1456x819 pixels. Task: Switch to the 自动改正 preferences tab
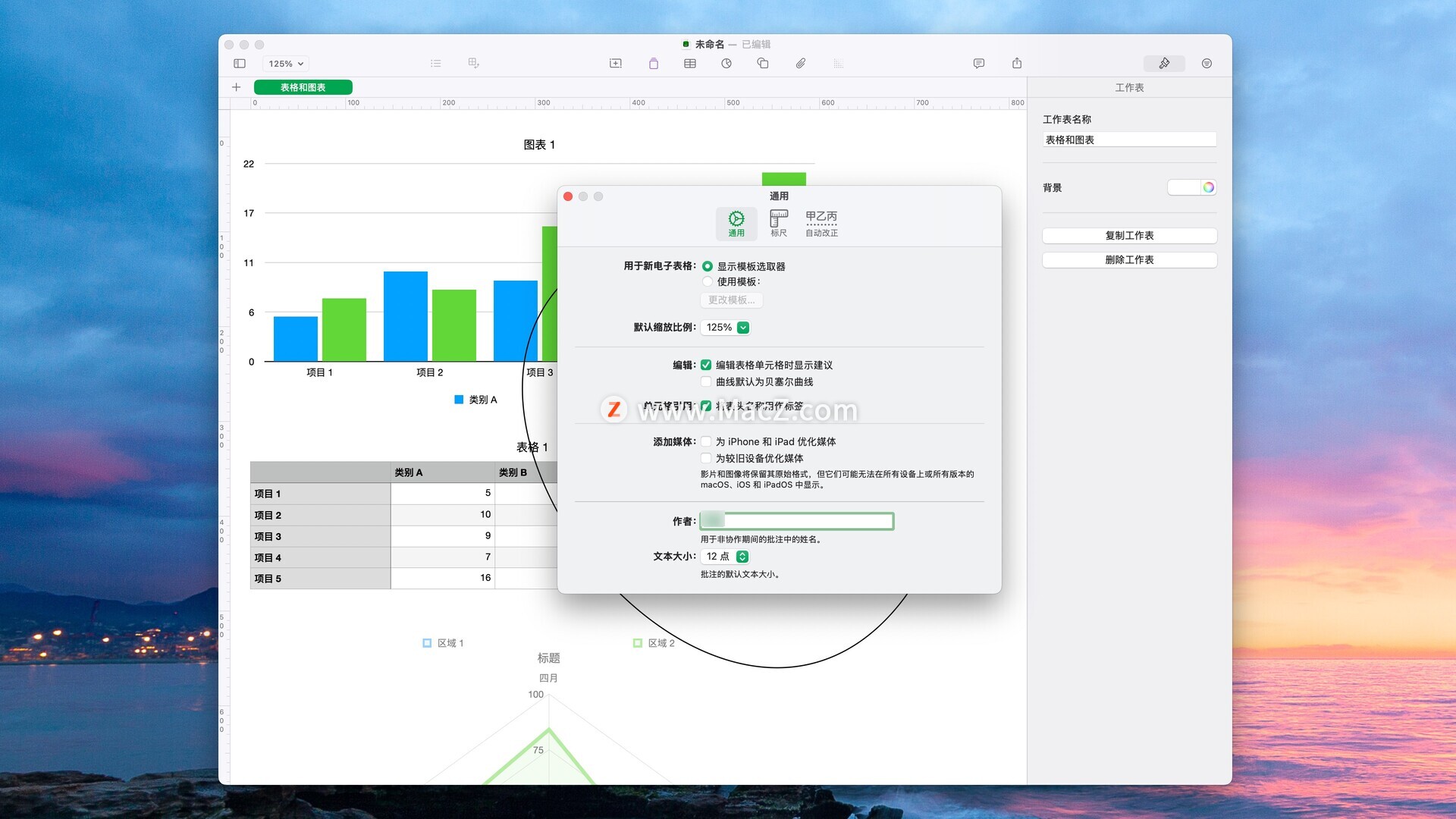(821, 224)
